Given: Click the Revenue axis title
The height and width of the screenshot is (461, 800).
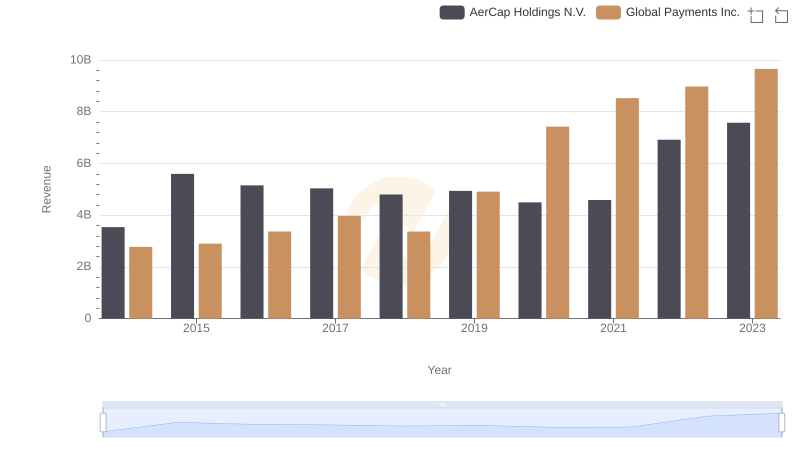Looking at the screenshot, I should pos(46,189).
